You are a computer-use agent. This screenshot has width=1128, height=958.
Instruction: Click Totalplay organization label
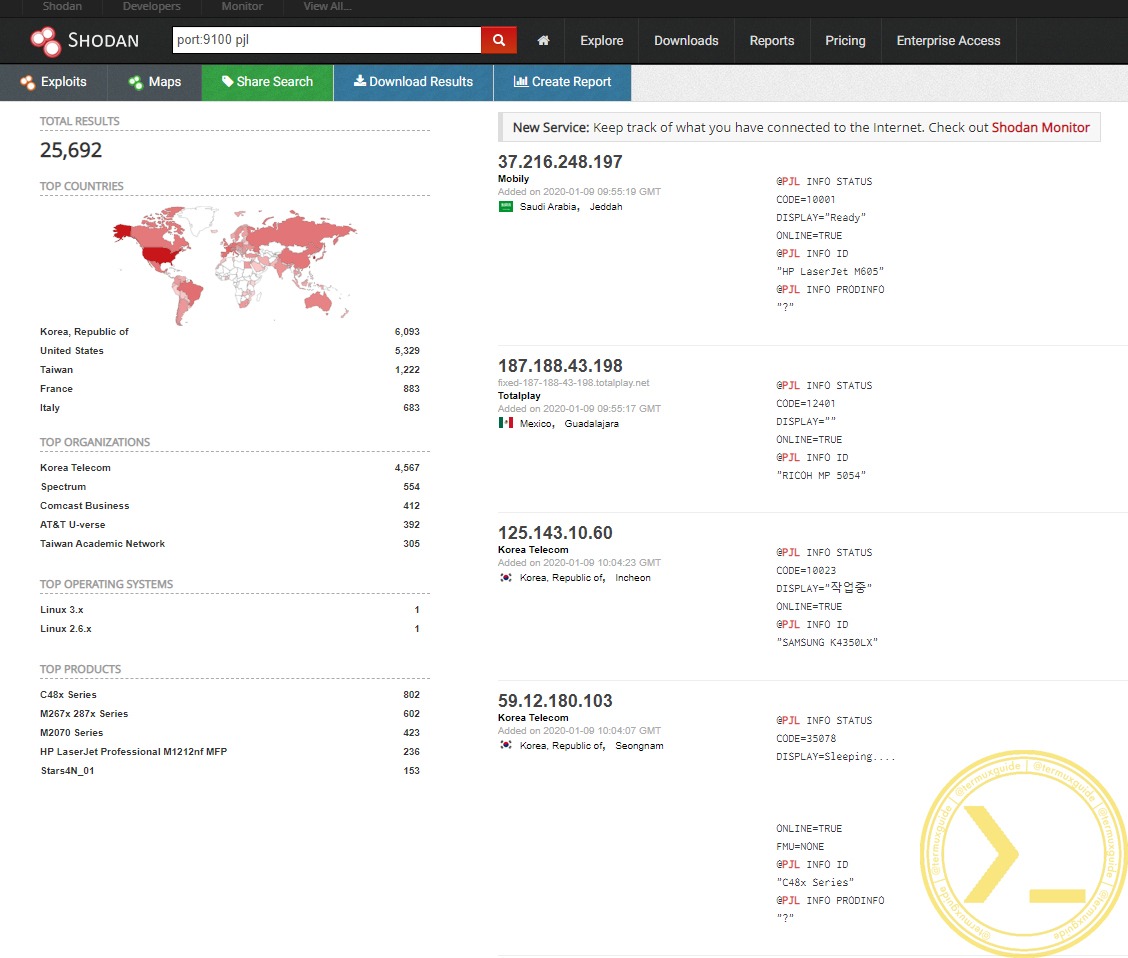519,396
